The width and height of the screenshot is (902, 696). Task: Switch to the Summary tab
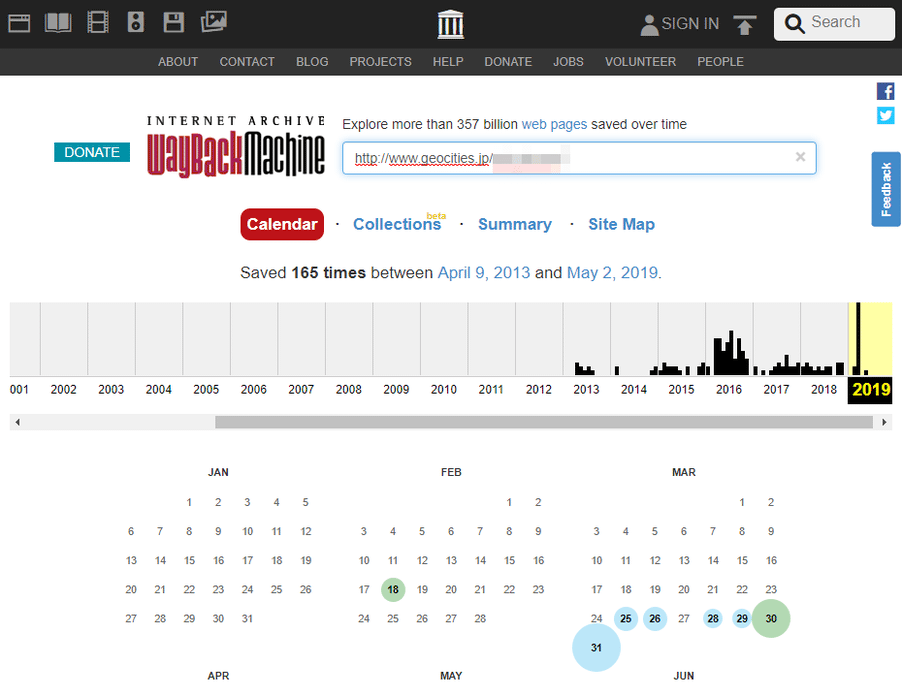coord(515,224)
